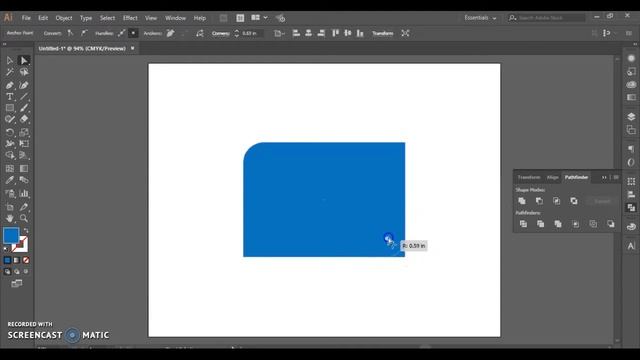Apply Intersect shape mode

coord(556,201)
